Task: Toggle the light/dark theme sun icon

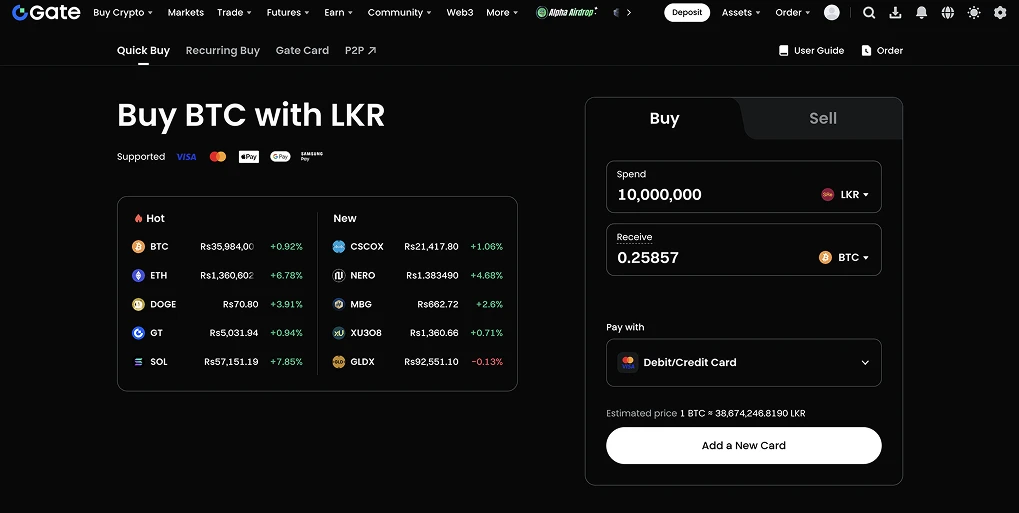Action: click(974, 12)
